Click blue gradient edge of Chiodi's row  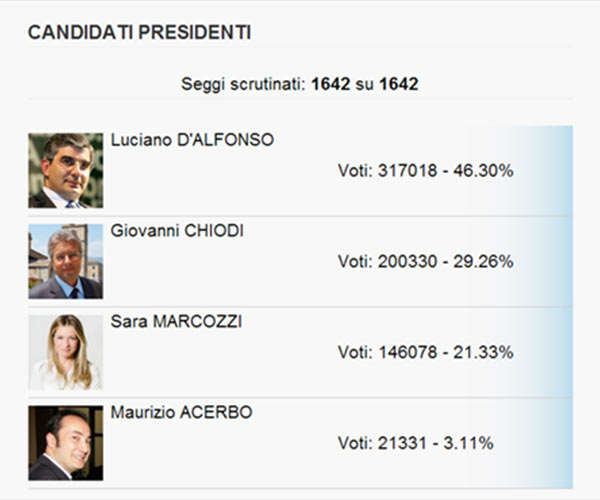click(560, 261)
